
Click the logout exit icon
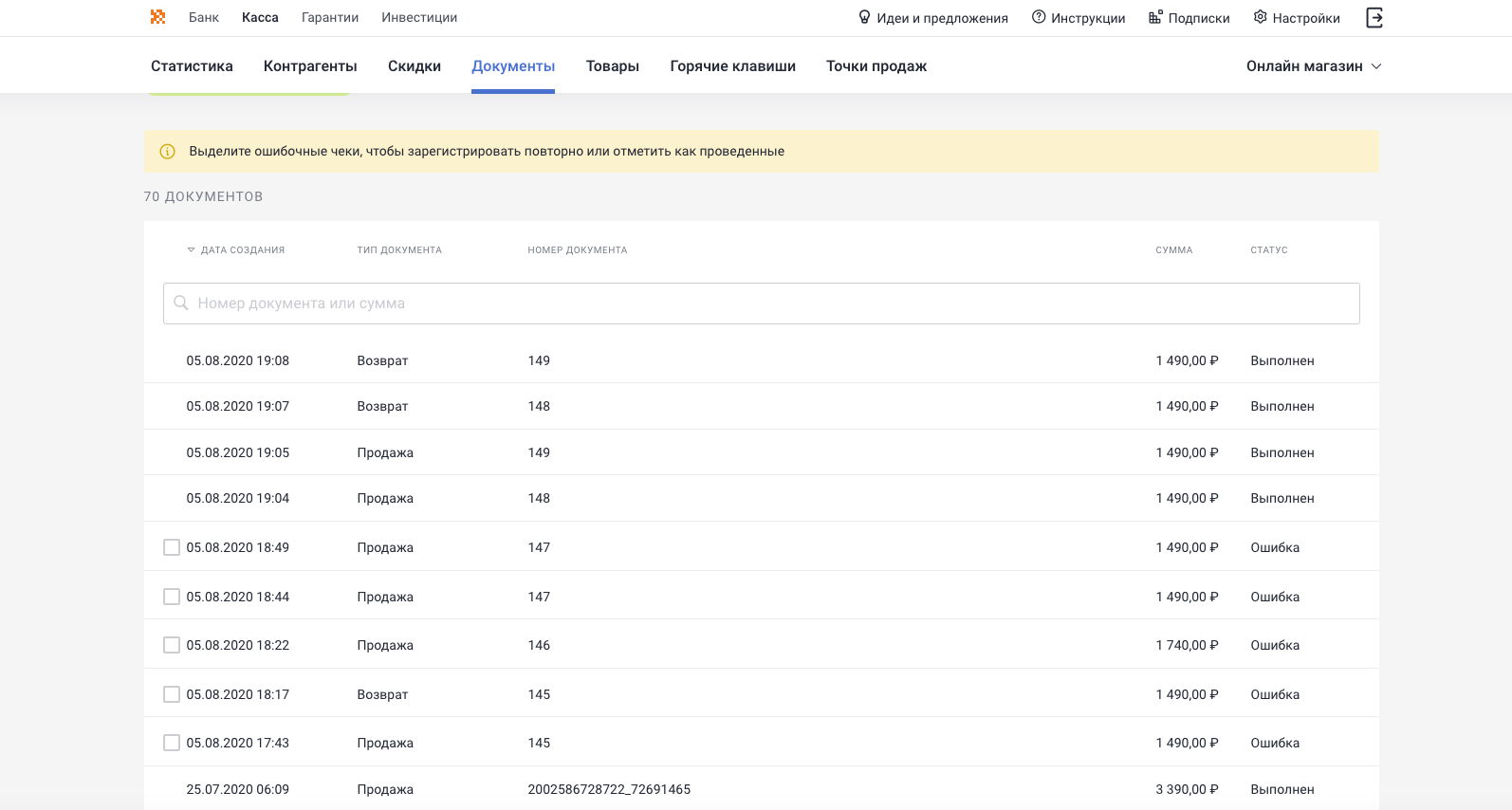(1374, 17)
